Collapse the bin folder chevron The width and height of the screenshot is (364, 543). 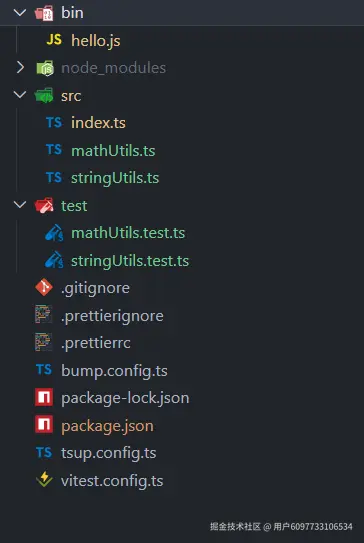coord(20,12)
